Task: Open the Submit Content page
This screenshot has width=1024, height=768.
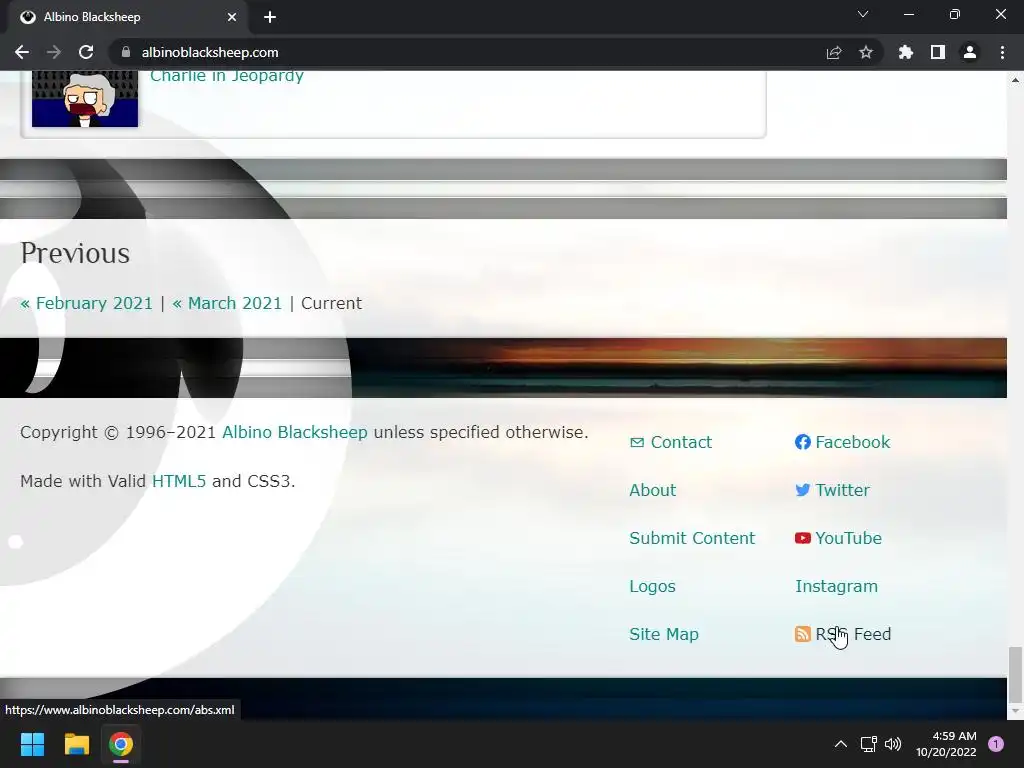Action: (692, 538)
